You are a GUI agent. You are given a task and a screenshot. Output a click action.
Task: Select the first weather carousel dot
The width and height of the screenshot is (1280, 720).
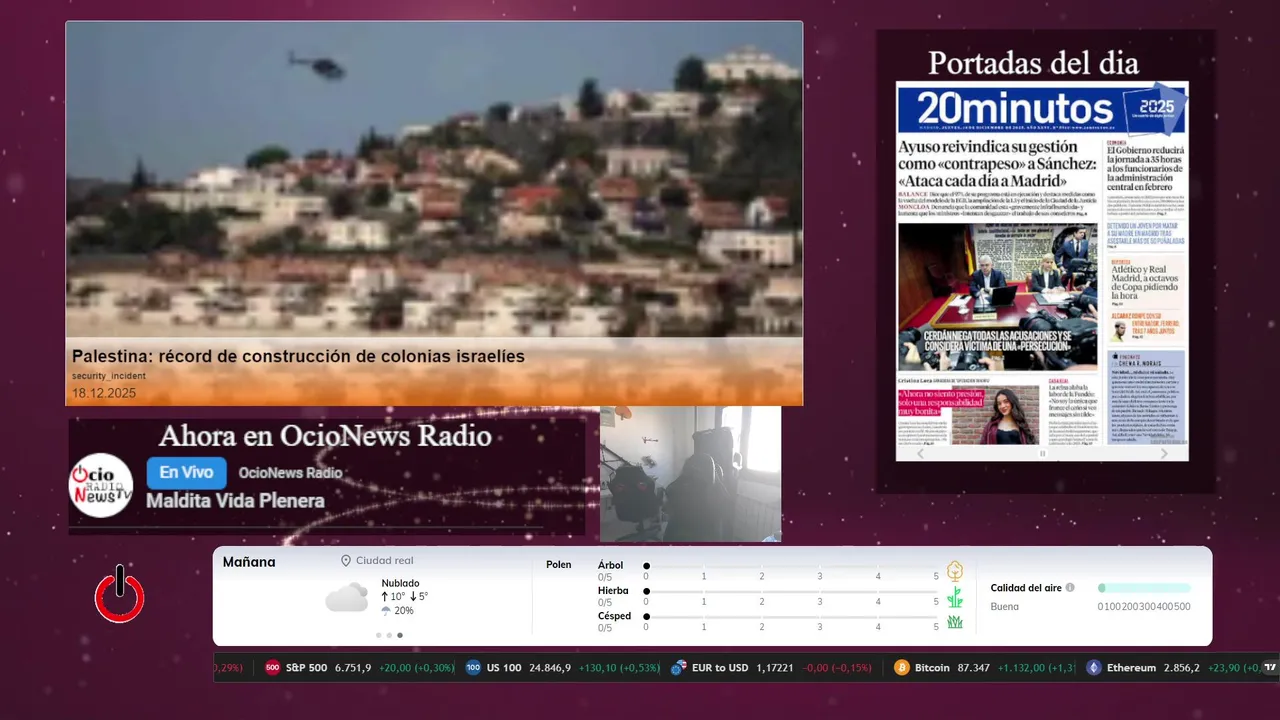[x=378, y=635]
